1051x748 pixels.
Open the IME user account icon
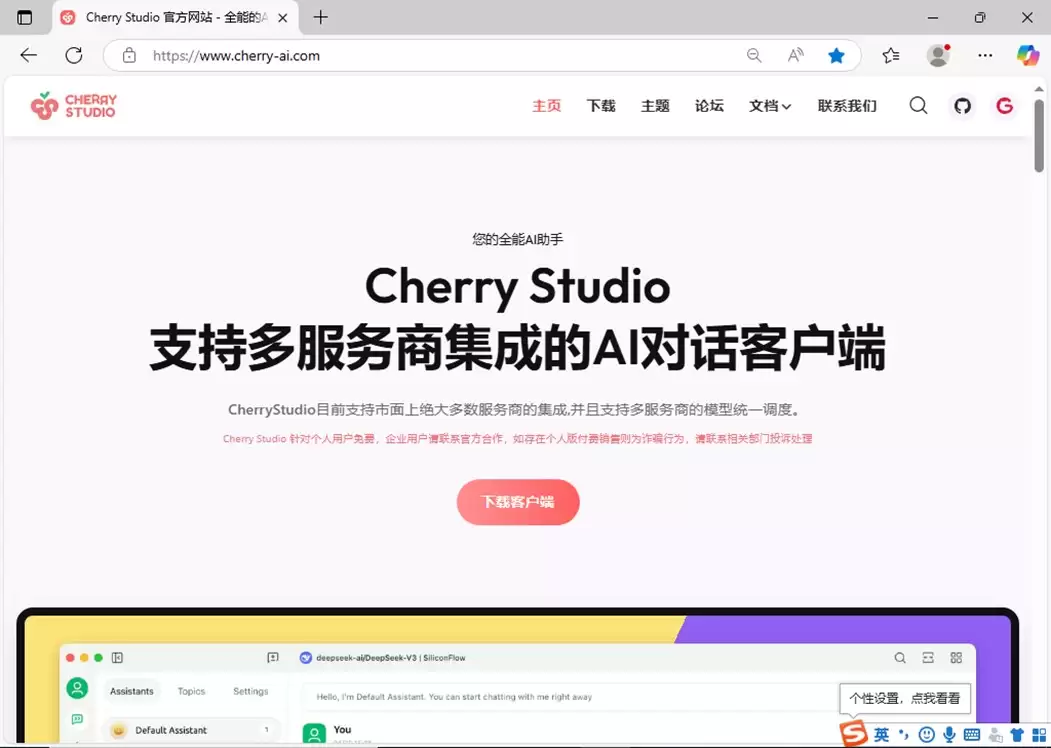point(995,735)
